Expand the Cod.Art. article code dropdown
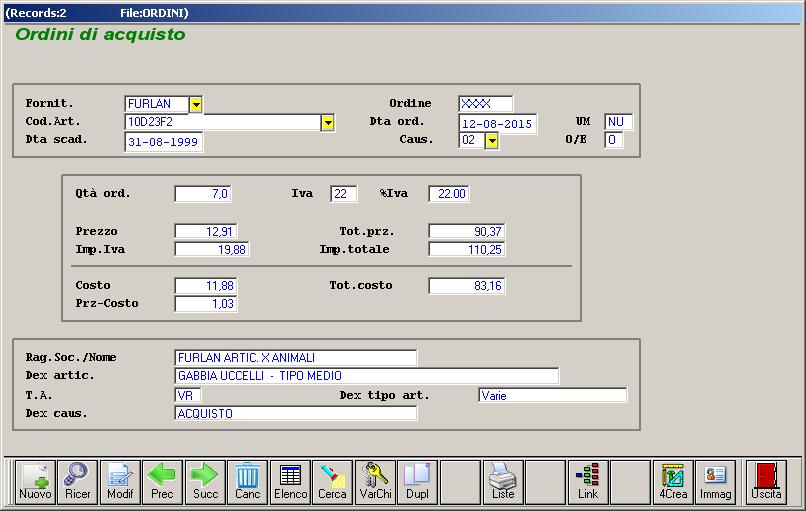The height and width of the screenshot is (511, 806). click(328, 122)
